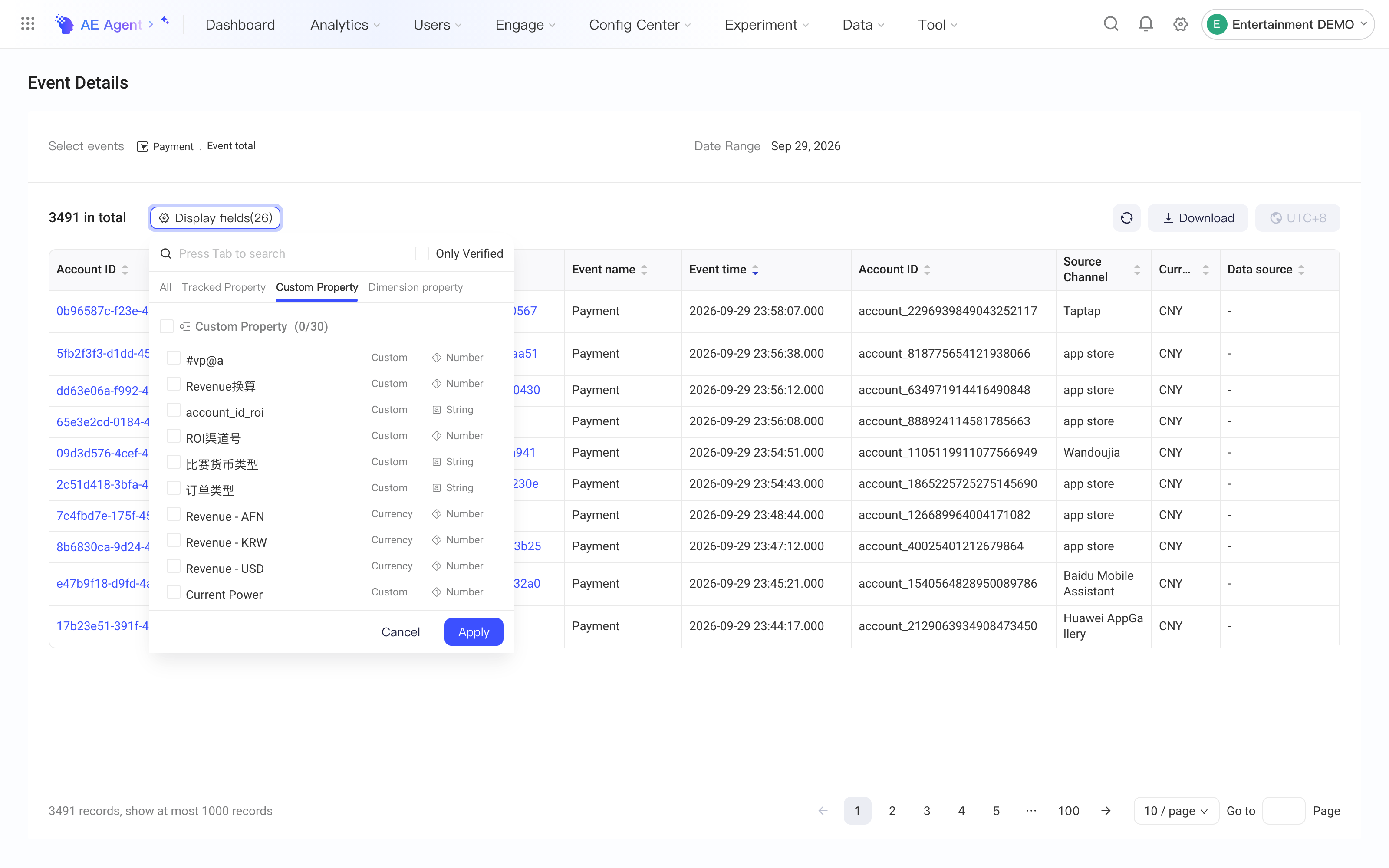Viewport: 1389px width, 868px height.
Task: Check the Current Power property
Action: point(173,592)
